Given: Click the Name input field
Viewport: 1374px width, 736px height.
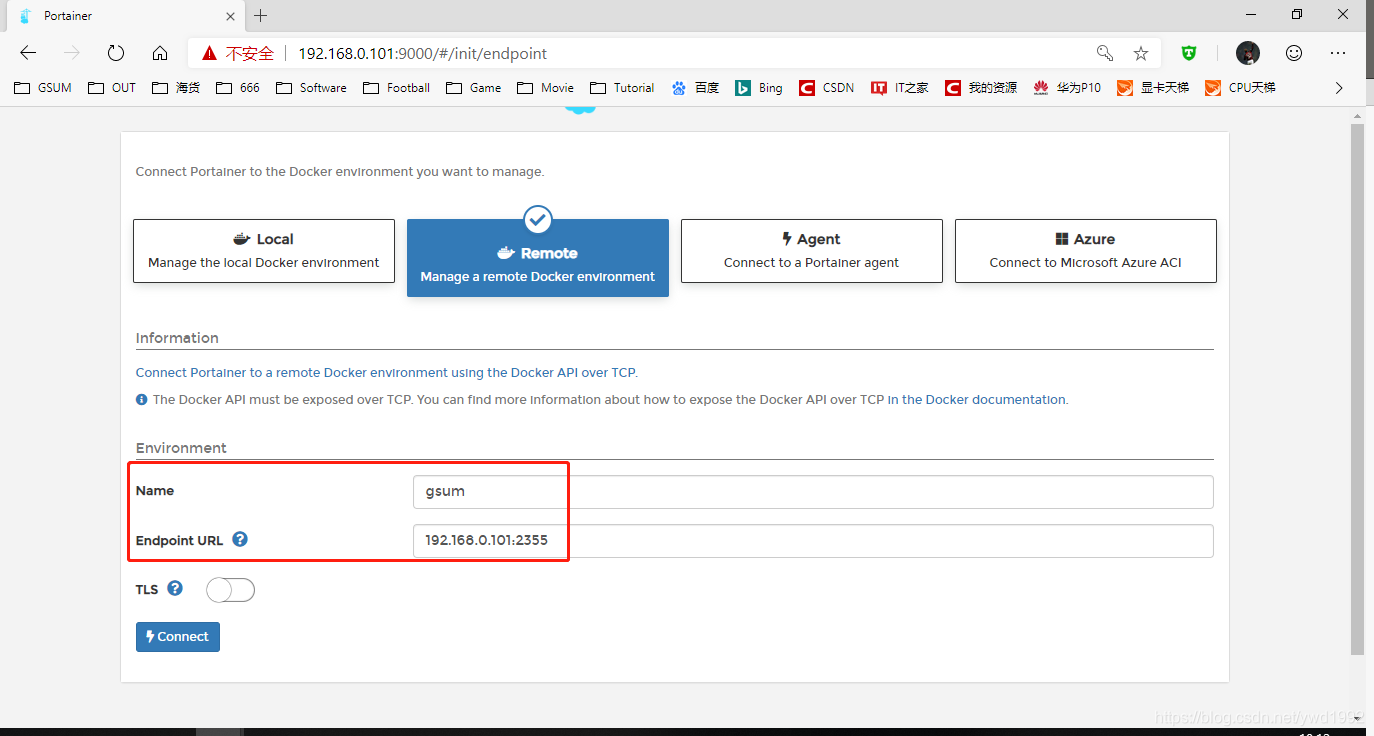Looking at the screenshot, I should 813,492.
